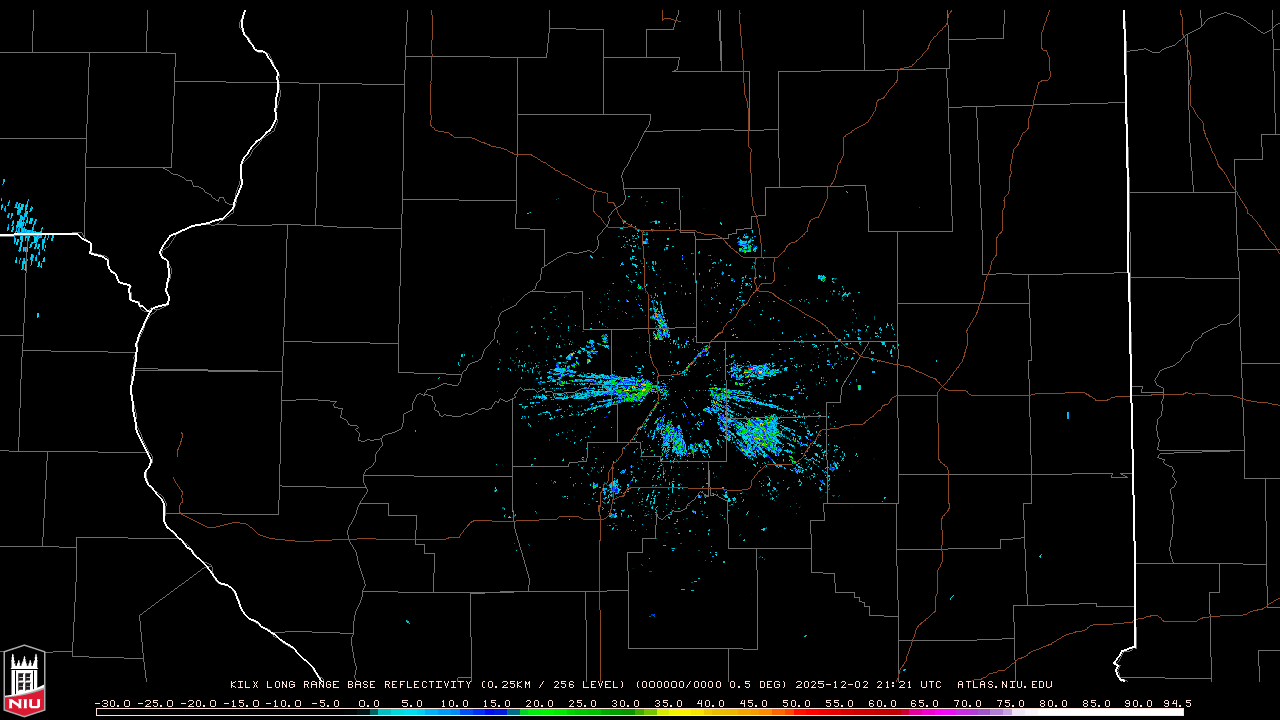This screenshot has width=1280, height=720.
Task: Click the KILX Long Range Base Reflectivity title
Action: pyautogui.click(x=350, y=685)
